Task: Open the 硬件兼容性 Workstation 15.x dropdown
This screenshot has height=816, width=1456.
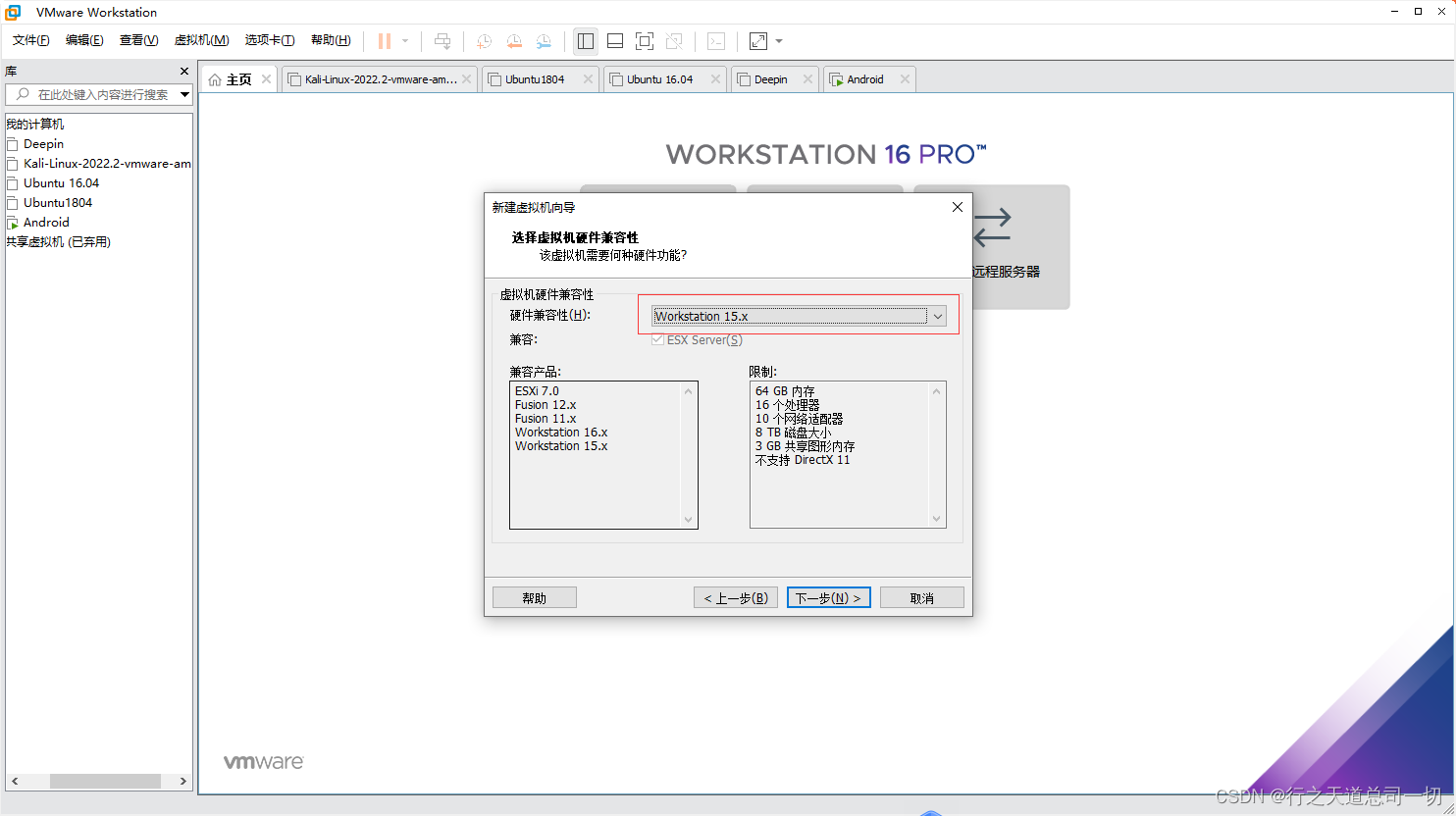Action: pyautogui.click(x=800, y=316)
